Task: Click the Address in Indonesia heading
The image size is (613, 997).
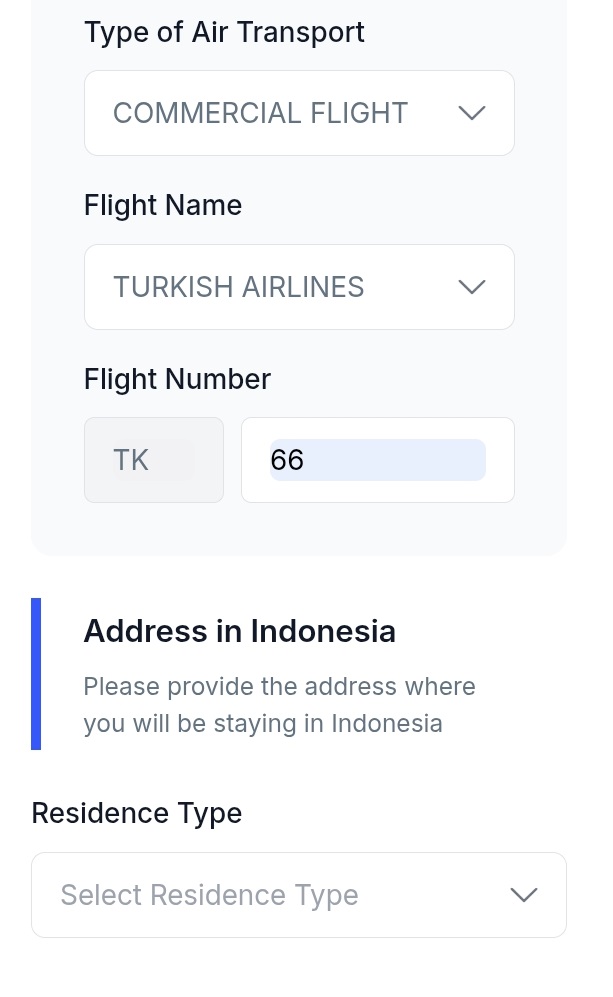Action: (239, 631)
